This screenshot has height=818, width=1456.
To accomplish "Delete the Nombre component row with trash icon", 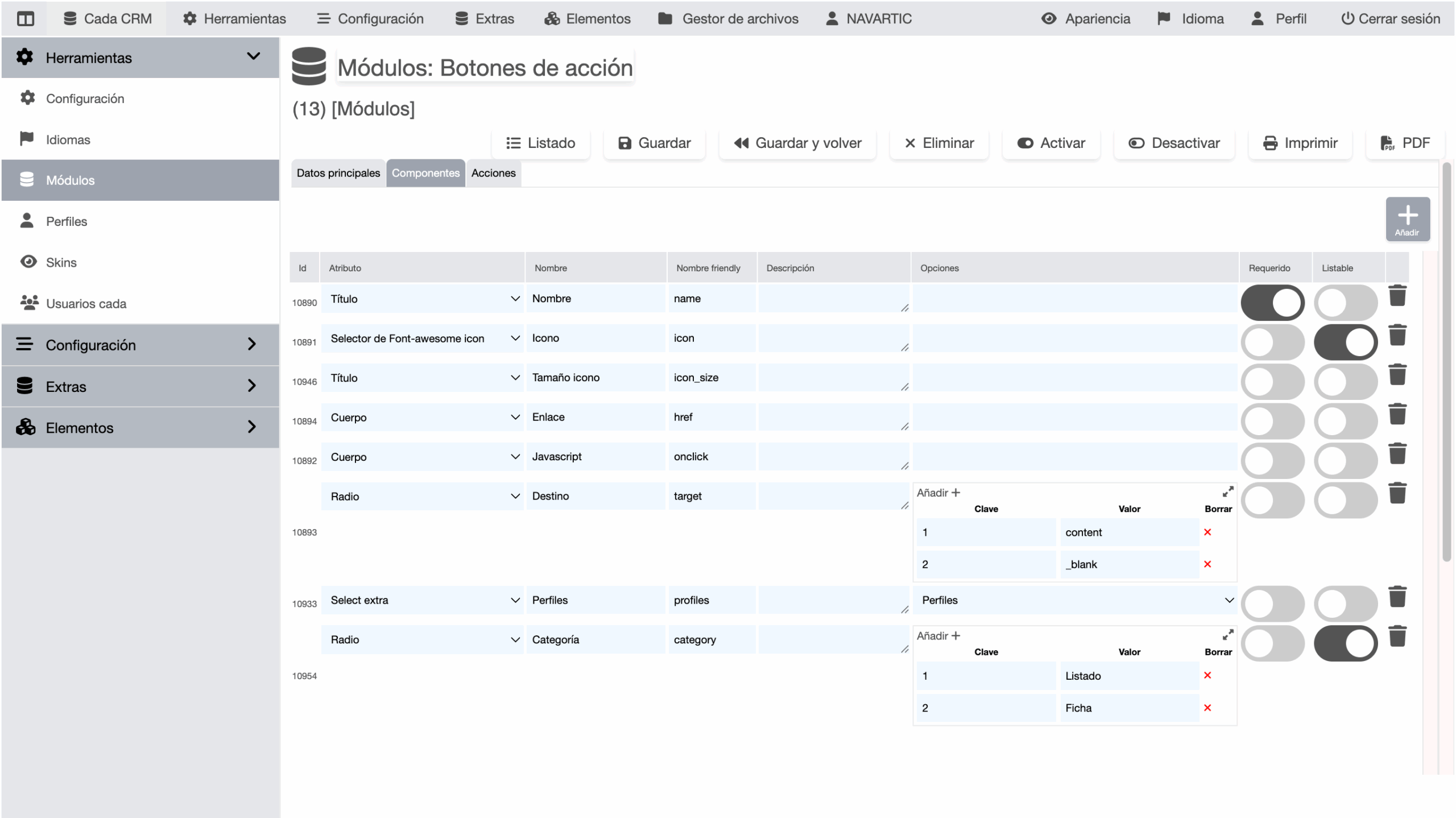I will [1397, 296].
